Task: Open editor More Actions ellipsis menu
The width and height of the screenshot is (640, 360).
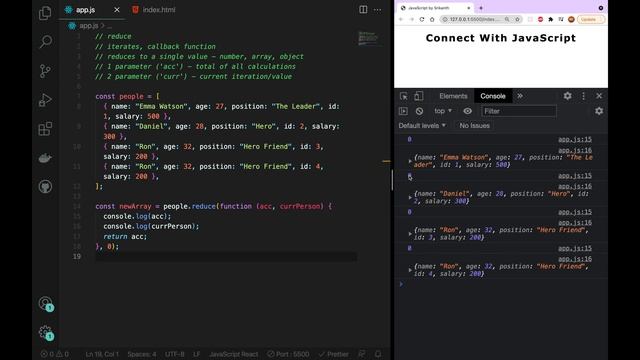Action: point(378,9)
